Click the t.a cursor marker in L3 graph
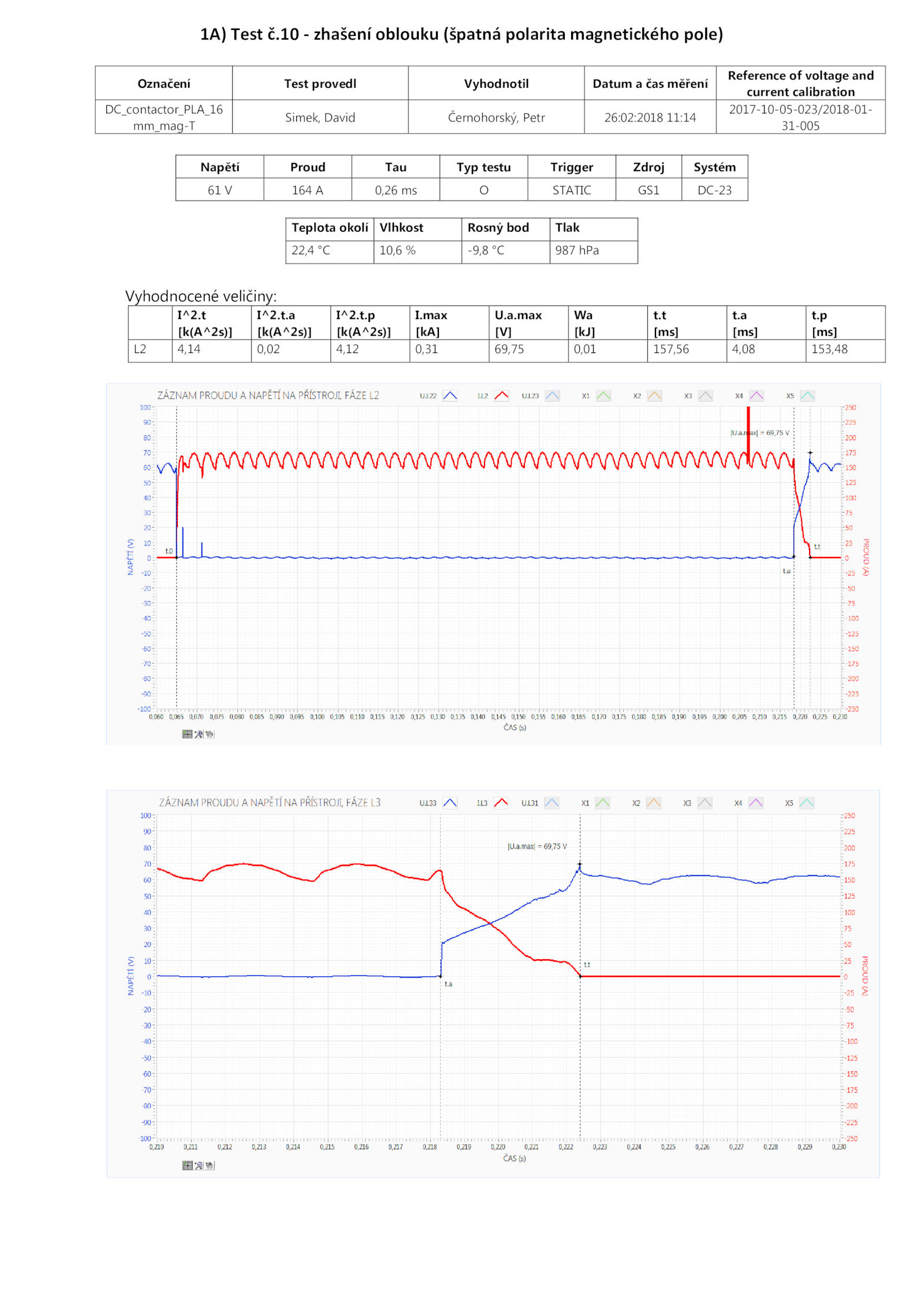924x1307 pixels. coord(441,976)
